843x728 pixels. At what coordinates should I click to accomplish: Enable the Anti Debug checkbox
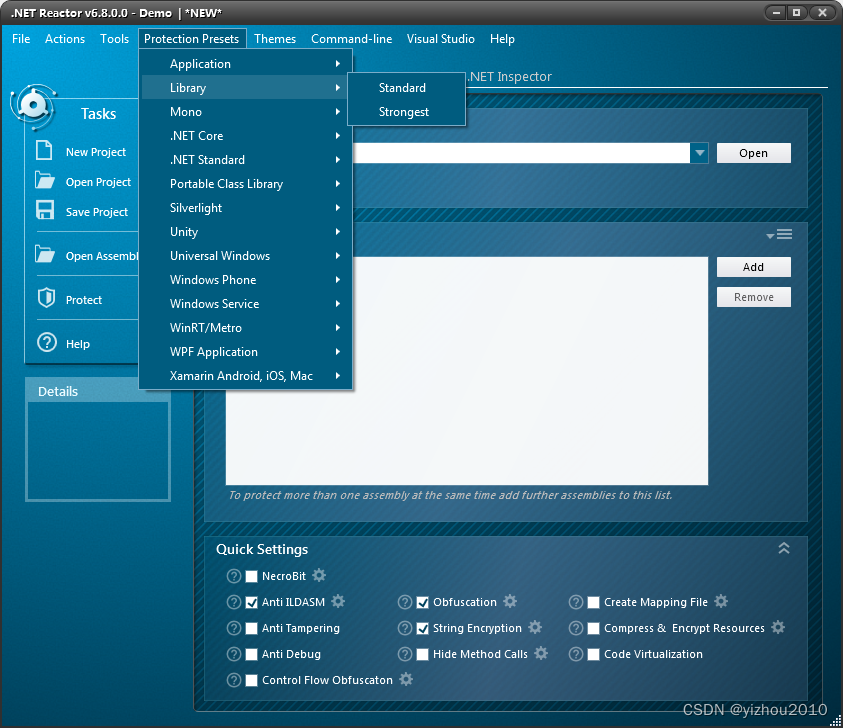(x=252, y=654)
